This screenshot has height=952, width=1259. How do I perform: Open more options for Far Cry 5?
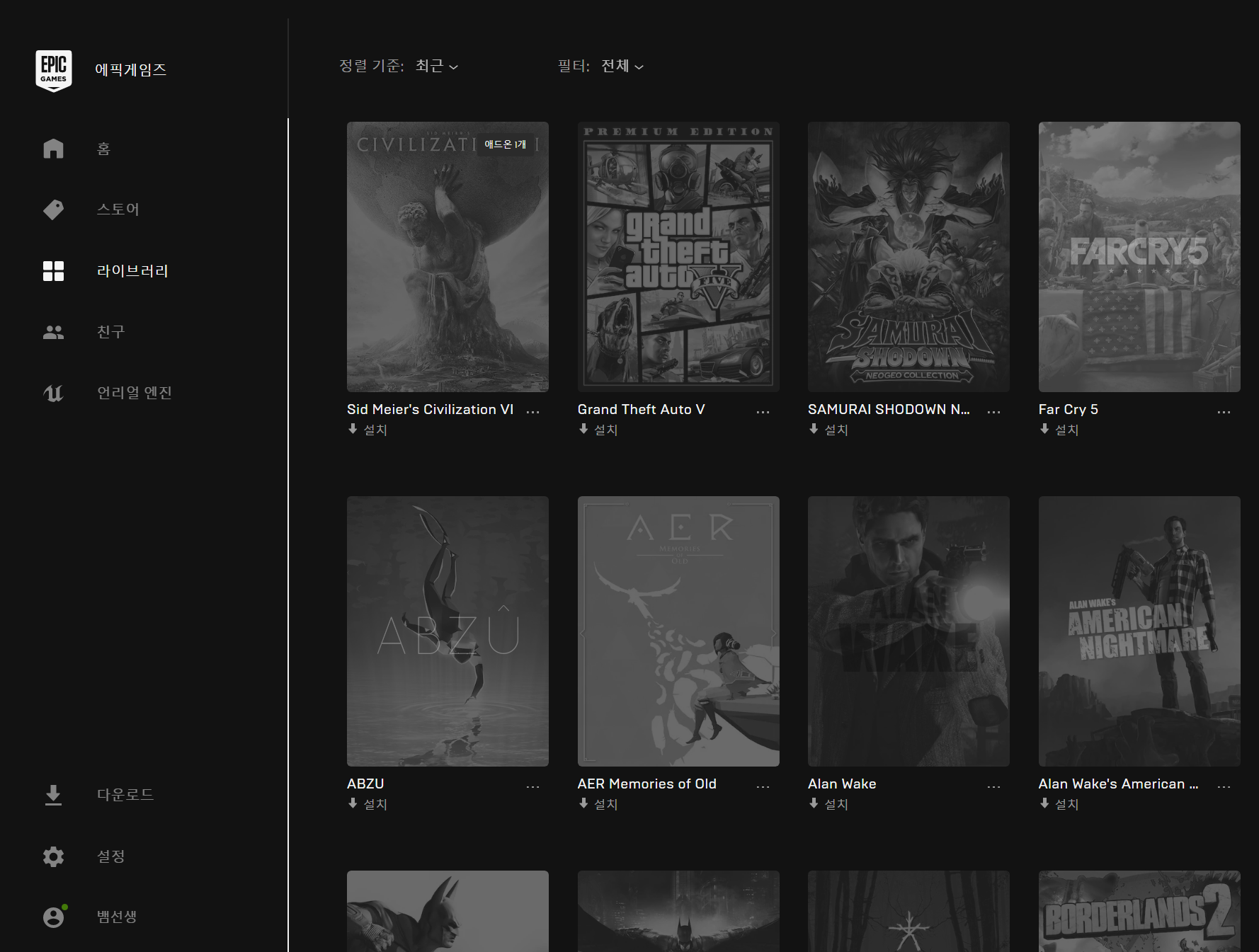click(x=1224, y=412)
